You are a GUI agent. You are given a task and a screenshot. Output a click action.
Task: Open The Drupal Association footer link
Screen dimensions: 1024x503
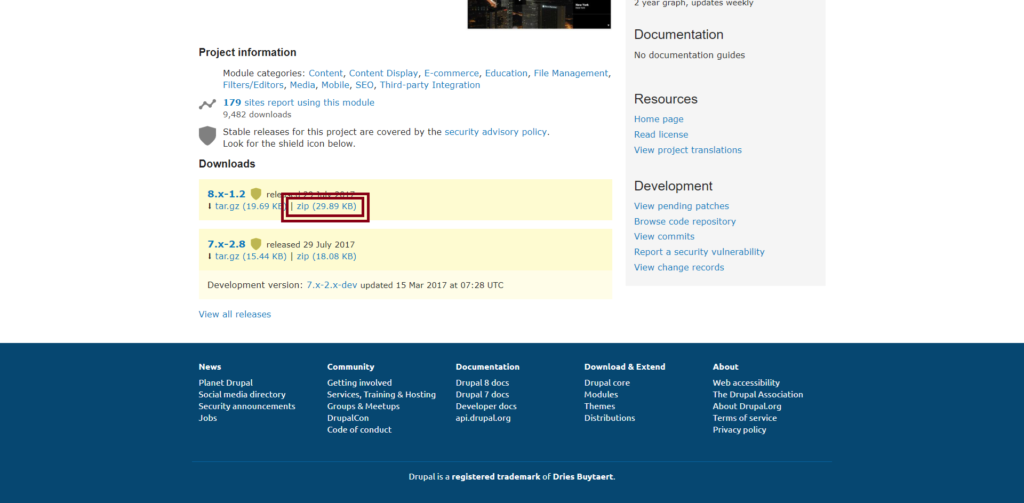pos(758,395)
